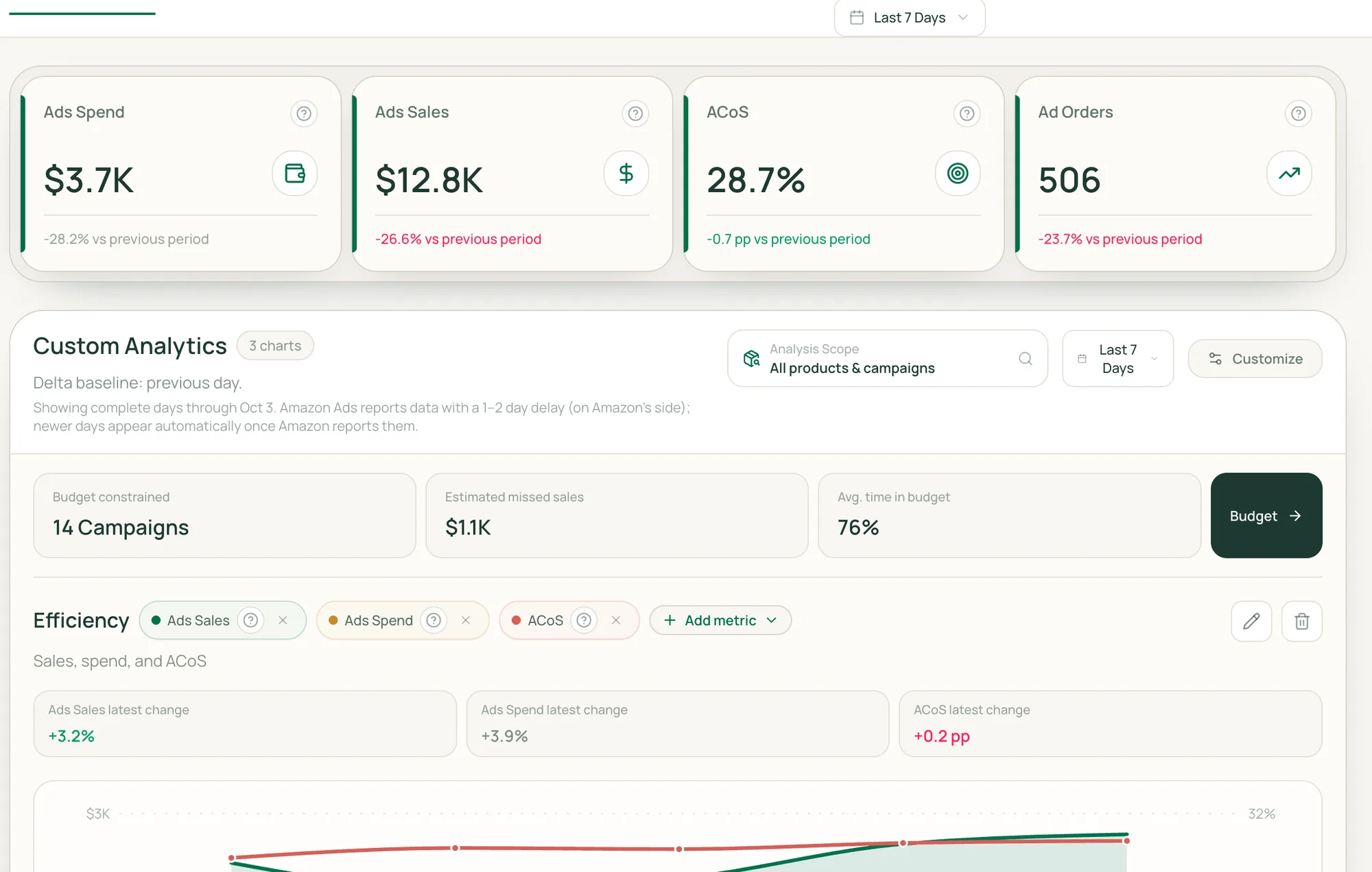
Task: Click the target icon in ACoS card
Action: tap(958, 174)
